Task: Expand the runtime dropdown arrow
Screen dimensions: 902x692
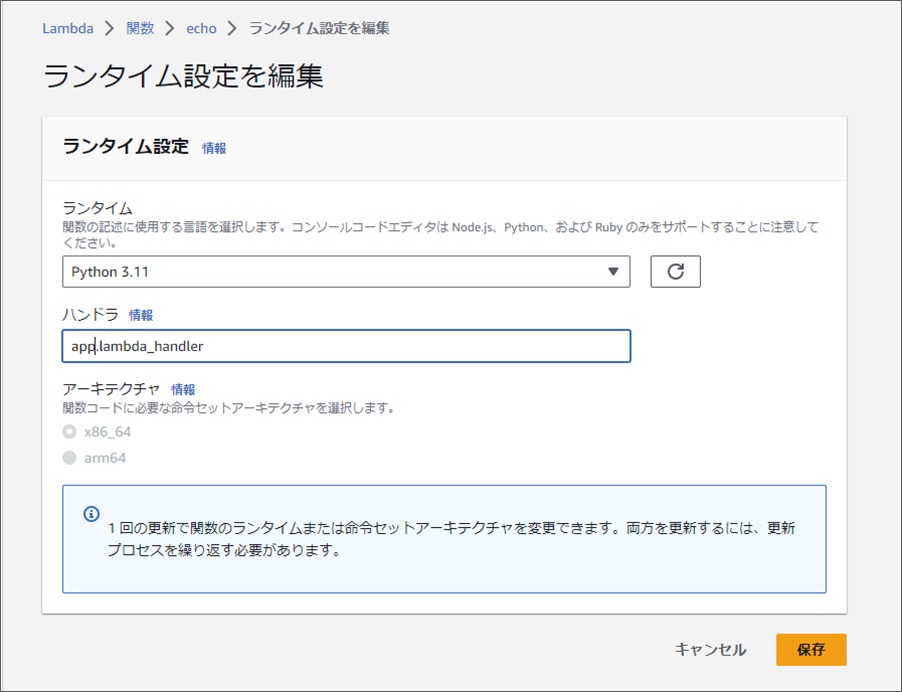Action: point(613,272)
